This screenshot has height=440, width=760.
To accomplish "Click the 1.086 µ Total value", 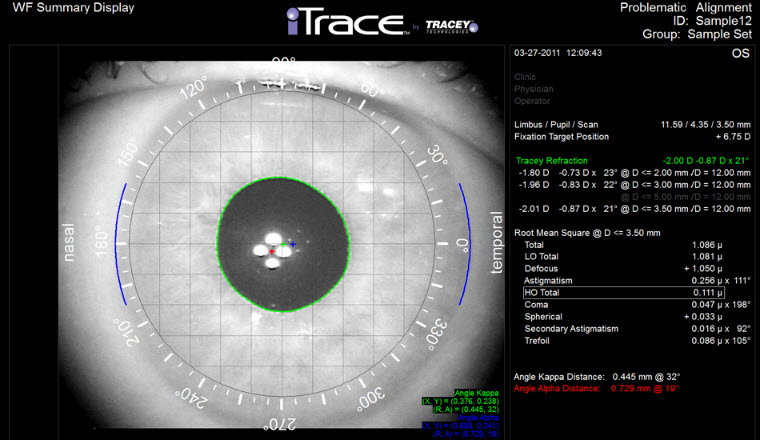I will coord(707,245).
